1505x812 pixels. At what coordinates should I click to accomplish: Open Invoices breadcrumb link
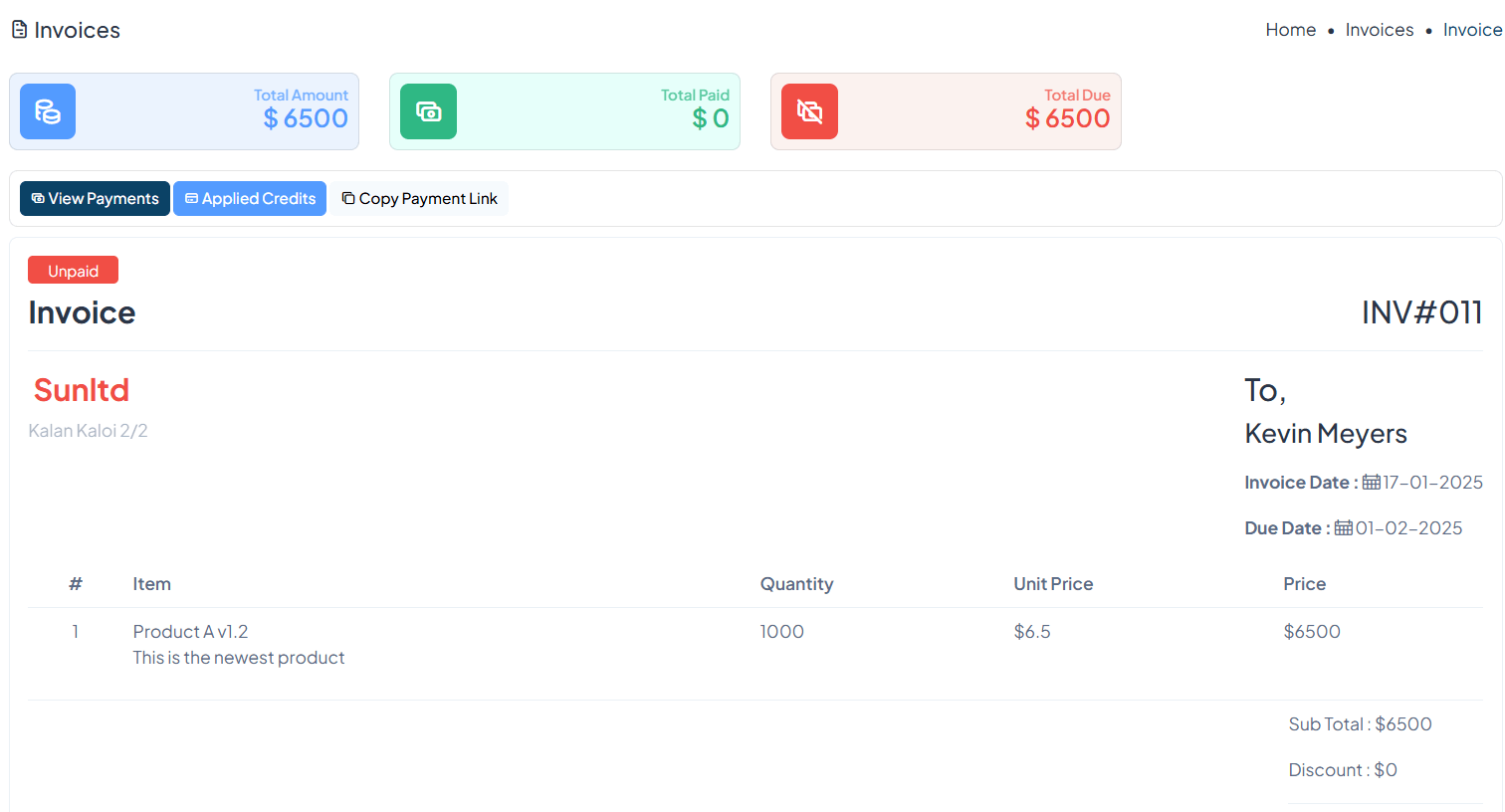(1379, 30)
